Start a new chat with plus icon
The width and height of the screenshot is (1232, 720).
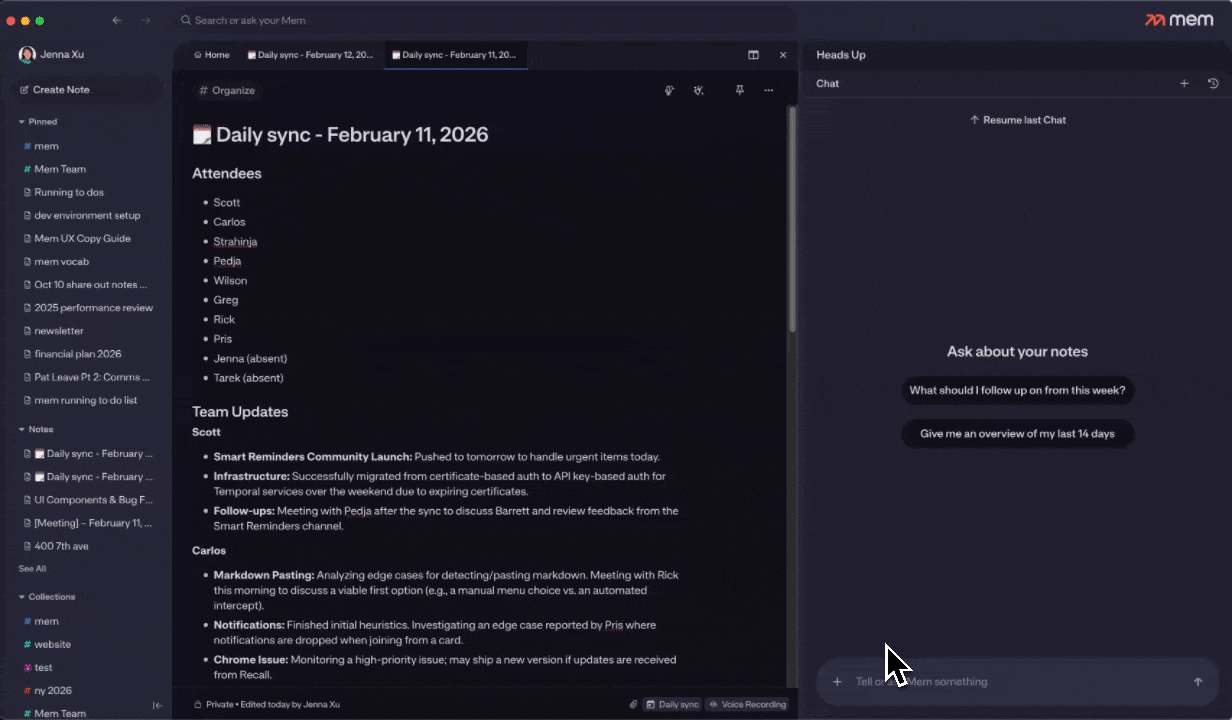coord(1184,84)
